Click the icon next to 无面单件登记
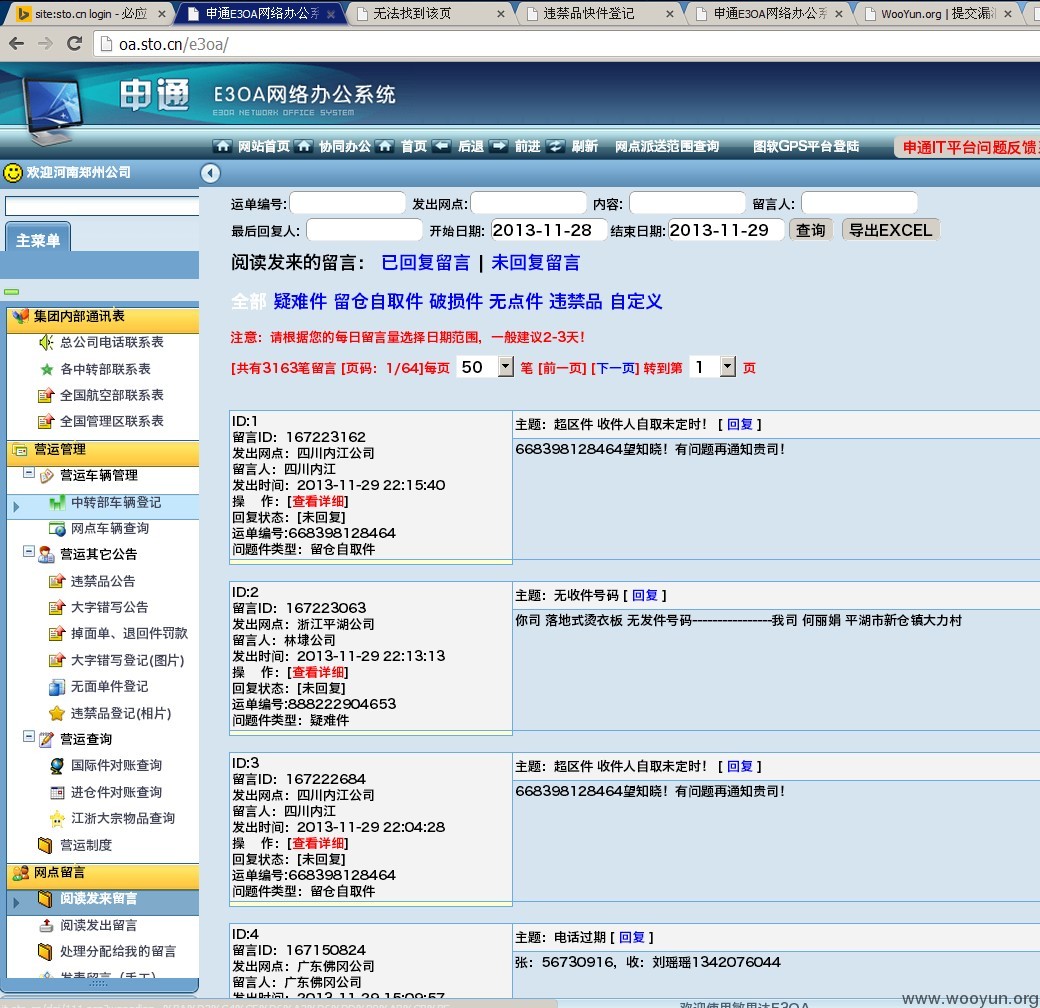This screenshot has height=1008, width=1040. click(57, 687)
